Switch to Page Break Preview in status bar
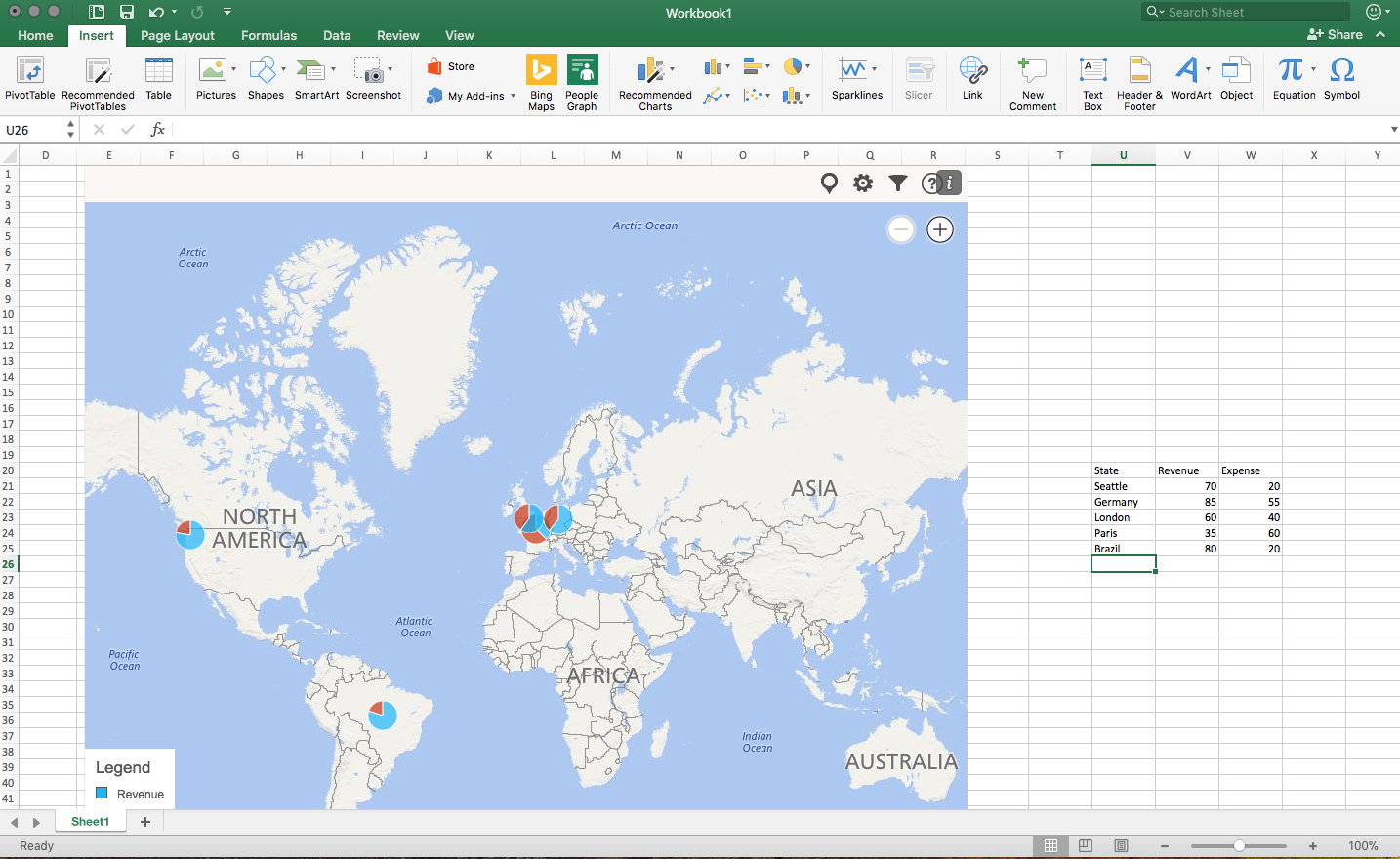 pyautogui.click(x=1121, y=846)
